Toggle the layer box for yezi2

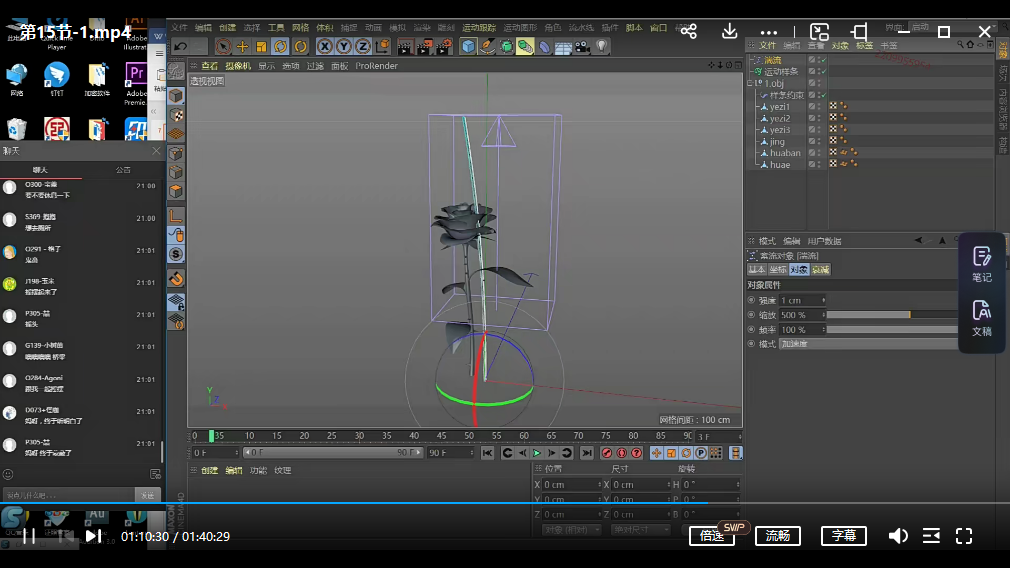(812, 118)
